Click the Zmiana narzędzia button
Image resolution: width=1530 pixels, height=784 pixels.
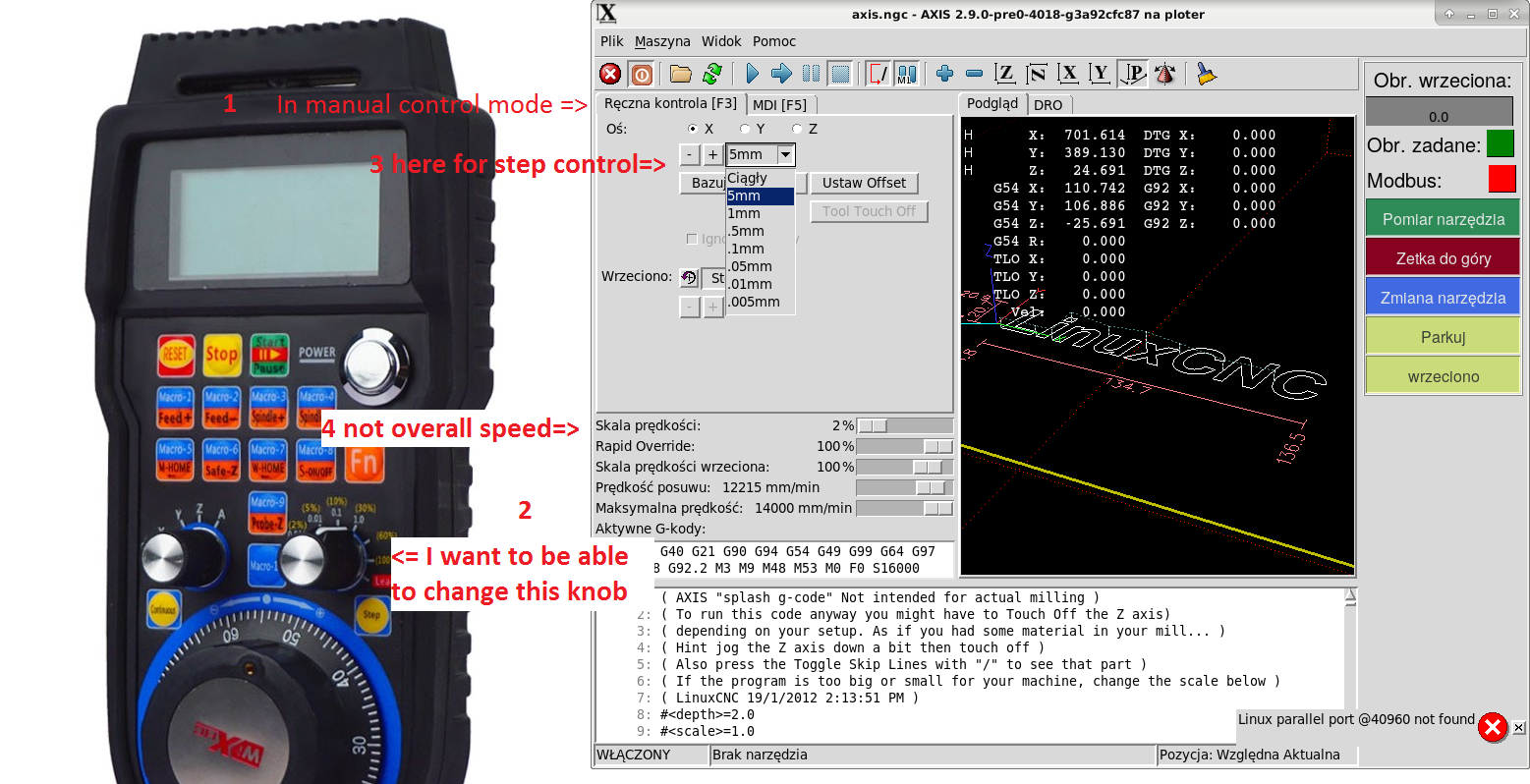(x=1444, y=298)
